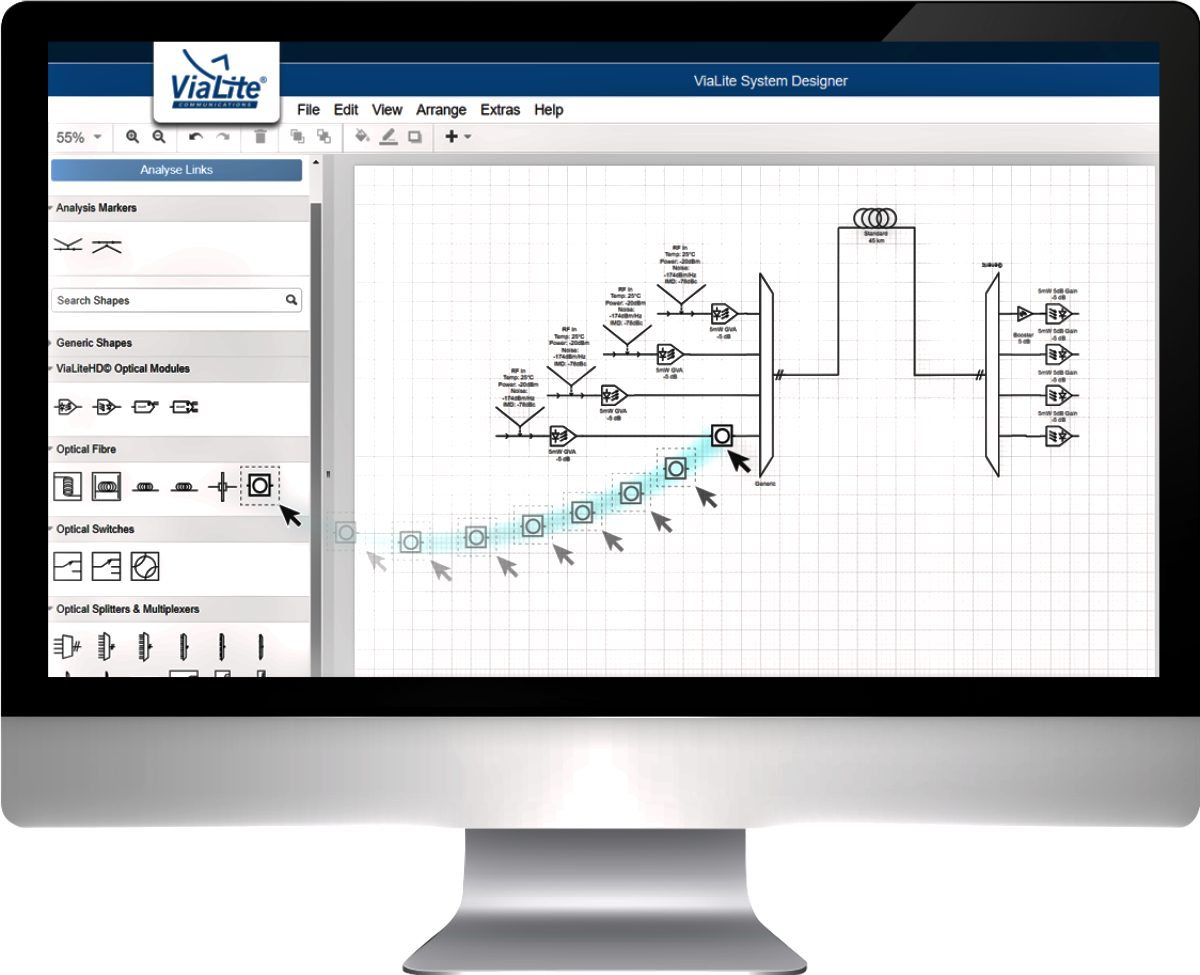Open the plus insert dropdown
The width and height of the screenshot is (1200, 975).
click(457, 137)
